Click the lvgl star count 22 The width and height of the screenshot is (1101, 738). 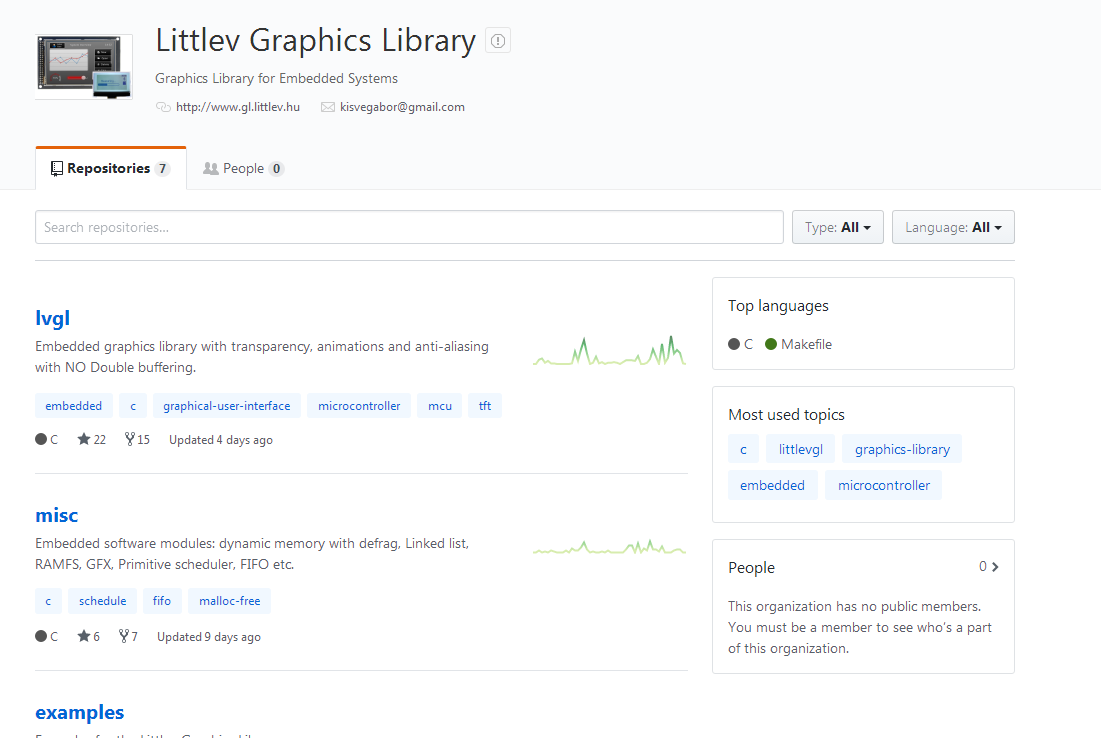point(91,440)
